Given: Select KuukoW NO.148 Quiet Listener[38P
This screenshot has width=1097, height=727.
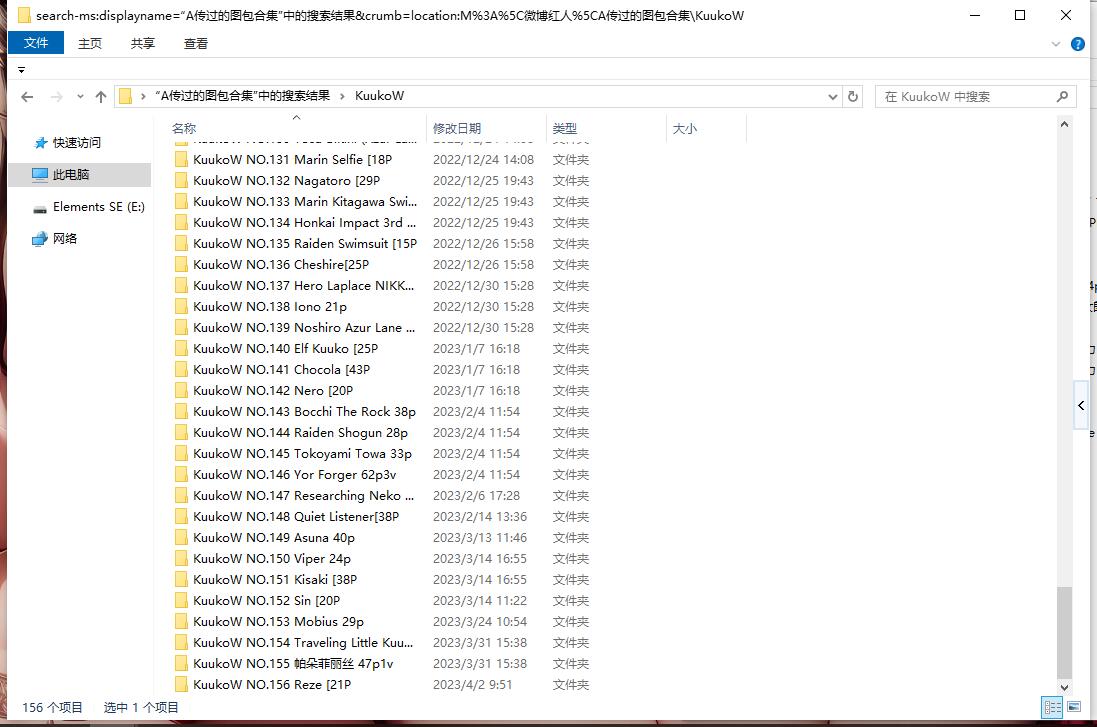Looking at the screenshot, I should click(296, 516).
